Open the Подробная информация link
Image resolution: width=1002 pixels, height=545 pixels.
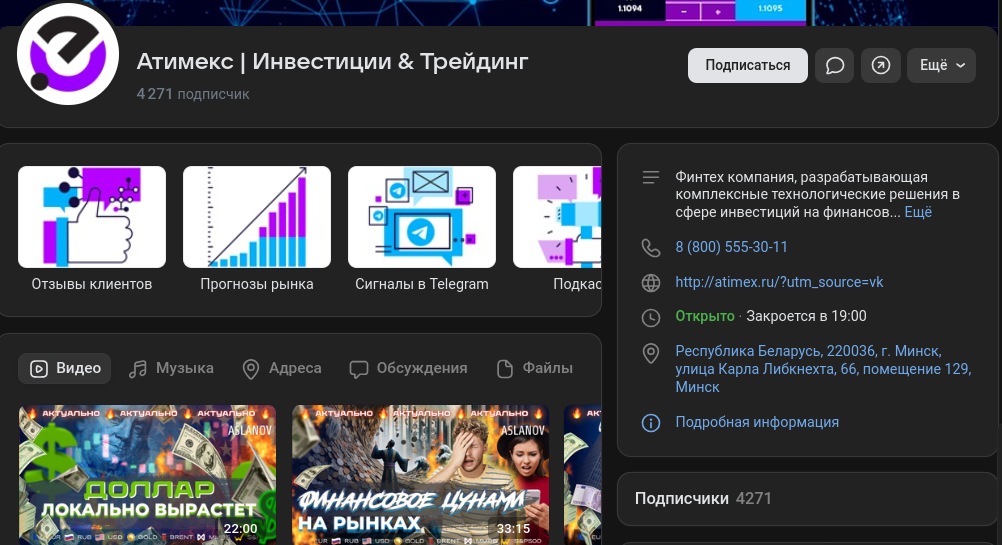click(x=757, y=422)
